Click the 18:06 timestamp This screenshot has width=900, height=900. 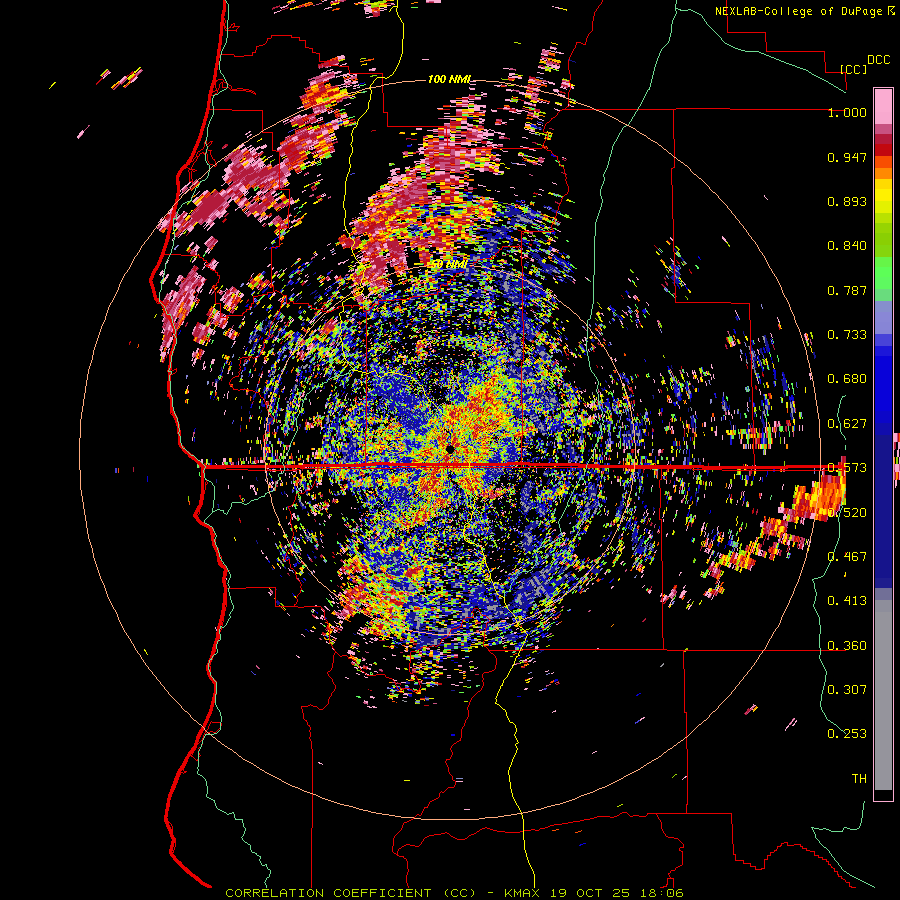(x=660, y=893)
